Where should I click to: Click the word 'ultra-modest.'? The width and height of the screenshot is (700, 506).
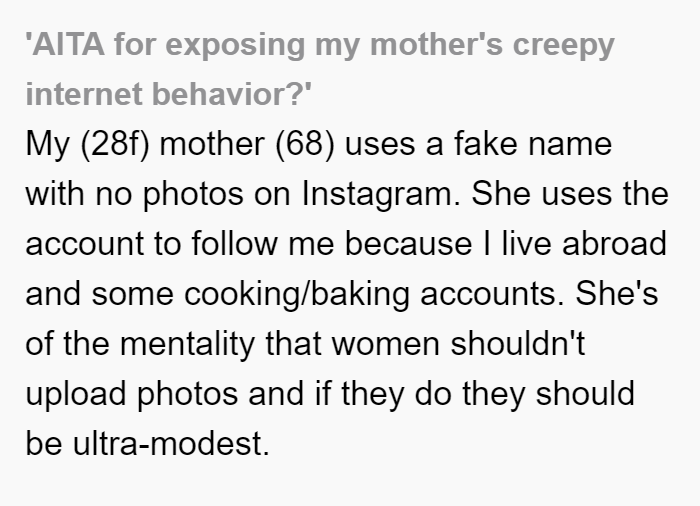171,443
